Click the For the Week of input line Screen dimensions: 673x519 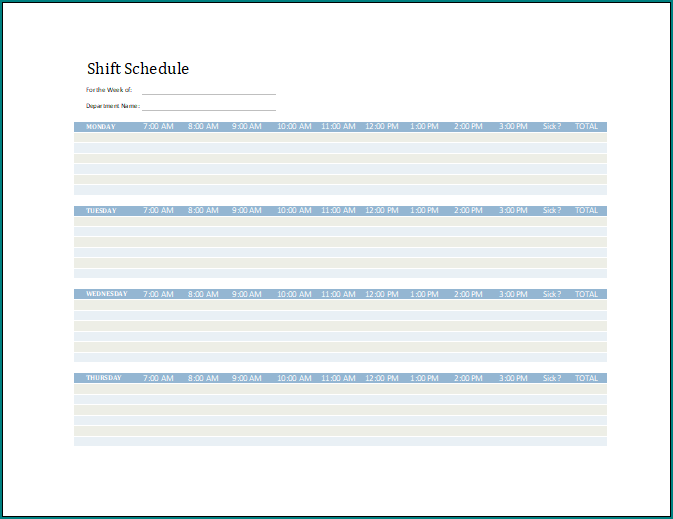point(209,90)
